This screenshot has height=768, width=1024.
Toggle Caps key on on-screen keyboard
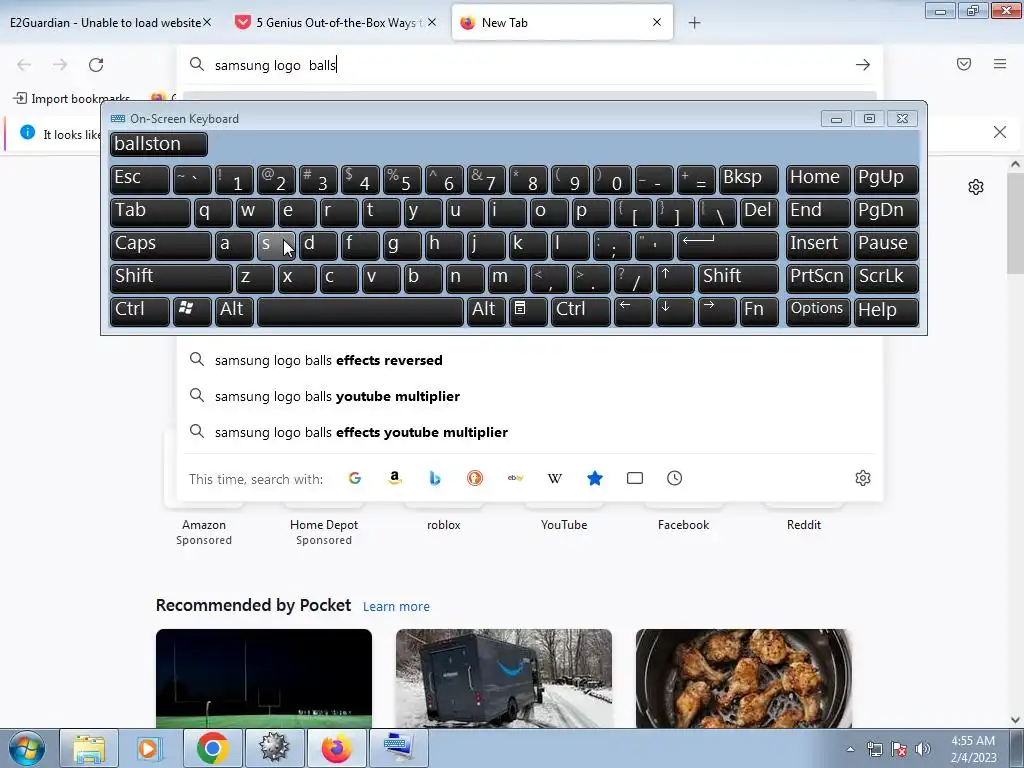pos(161,244)
